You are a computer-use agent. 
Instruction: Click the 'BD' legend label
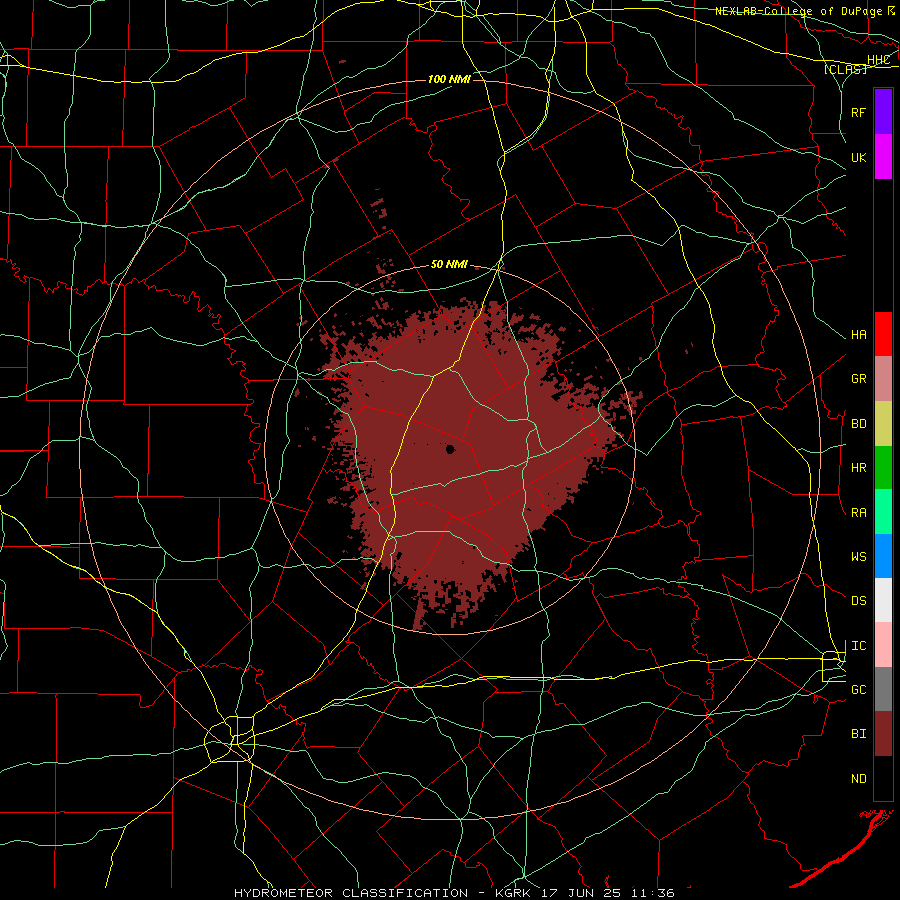[858, 424]
